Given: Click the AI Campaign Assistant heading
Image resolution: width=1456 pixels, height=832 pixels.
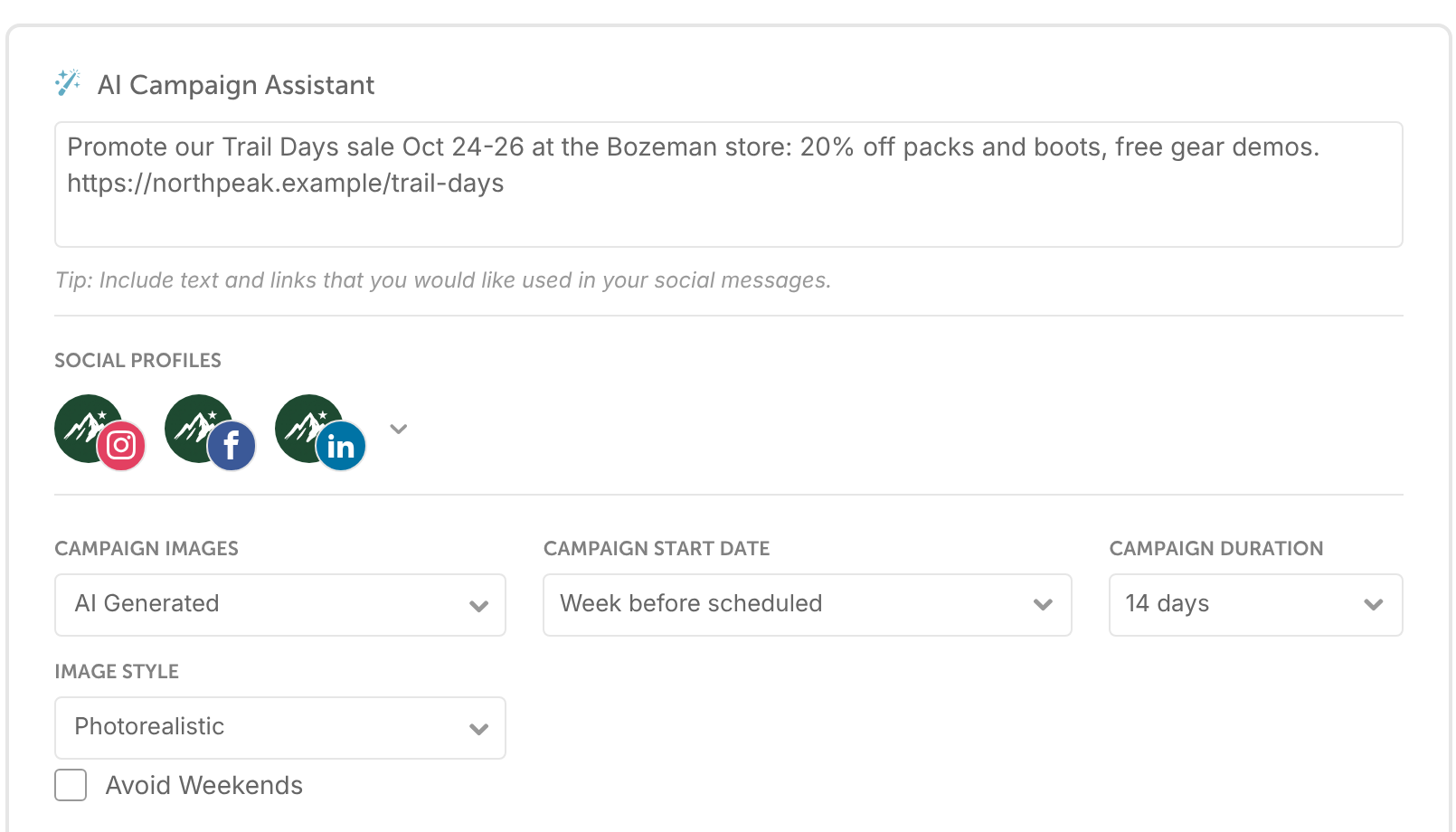Looking at the screenshot, I should point(236,85).
